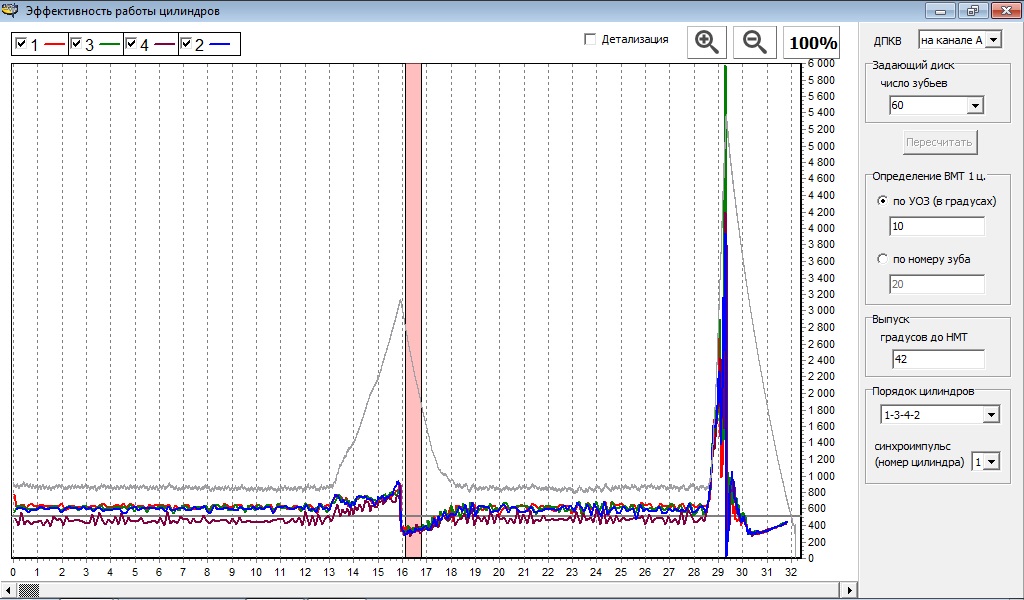1024x600 pixels.
Task: Select the по УОЗ (в градусах) radio button
Action: [x=882, y=201]
